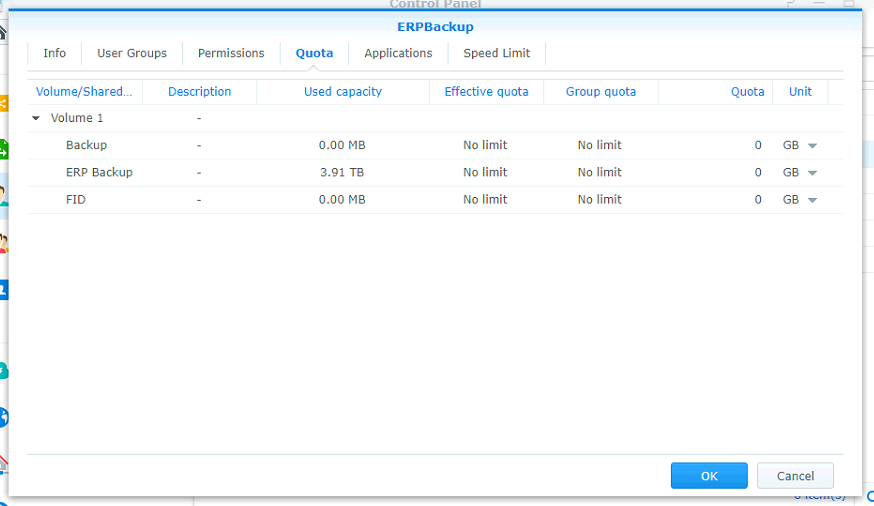Collapse the Volume 1 tree node
Image resolution: width=874 pixels, height=506 pixels.
tap(37, 118)
